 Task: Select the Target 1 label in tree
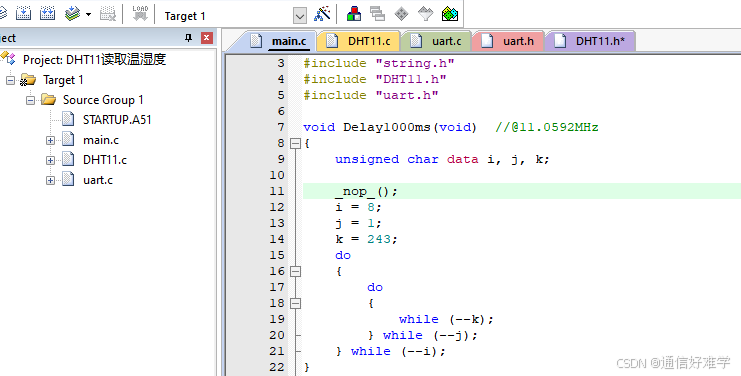tap(63, 80)
